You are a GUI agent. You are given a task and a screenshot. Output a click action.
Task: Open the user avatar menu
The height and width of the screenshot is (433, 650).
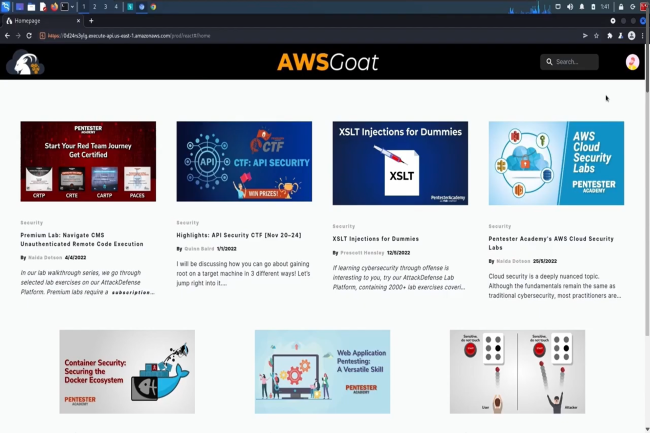point(632,62)
